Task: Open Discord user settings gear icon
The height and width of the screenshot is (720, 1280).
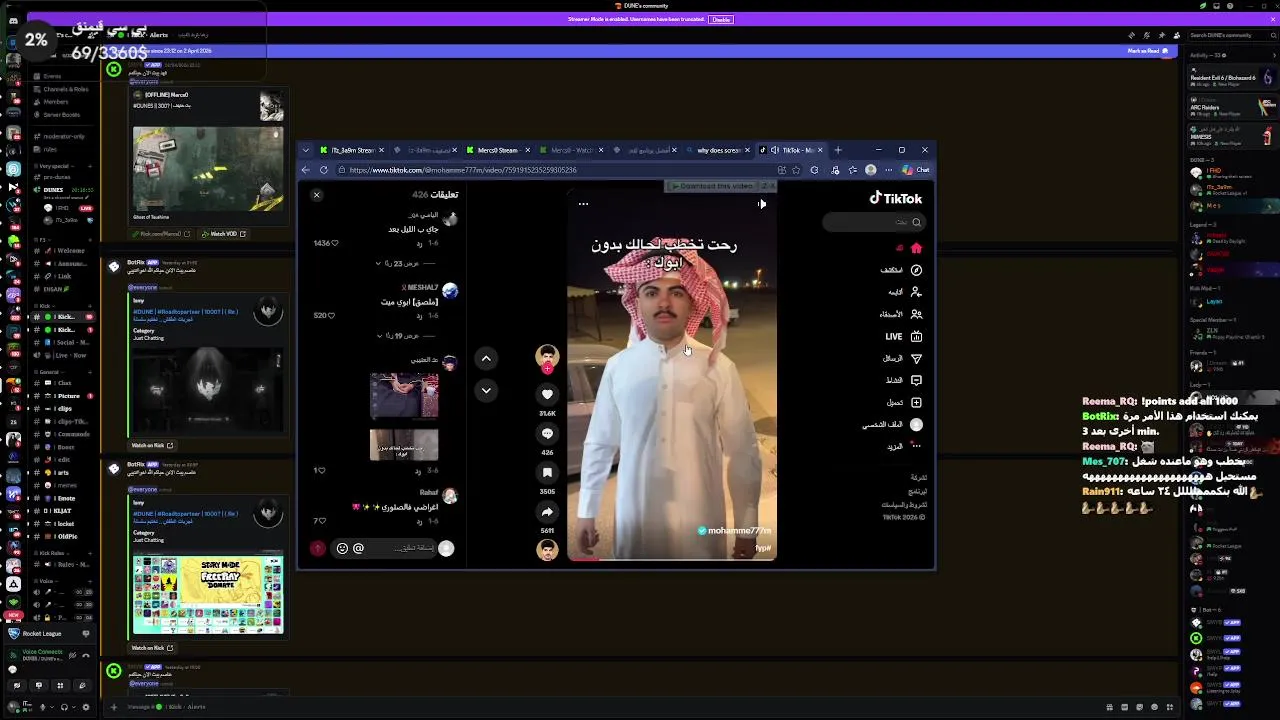Action: point(86,707)
